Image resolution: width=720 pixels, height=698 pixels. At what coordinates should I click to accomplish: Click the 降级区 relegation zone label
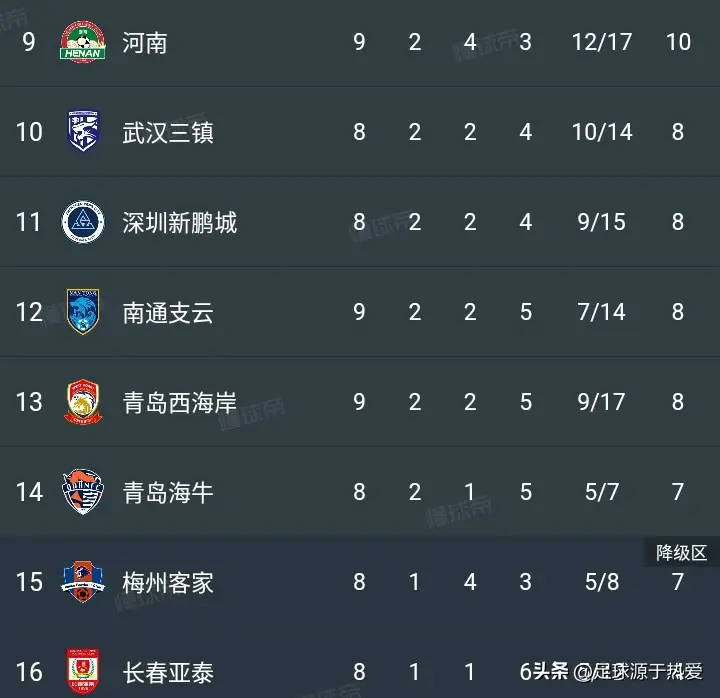(x=681, y=552)
